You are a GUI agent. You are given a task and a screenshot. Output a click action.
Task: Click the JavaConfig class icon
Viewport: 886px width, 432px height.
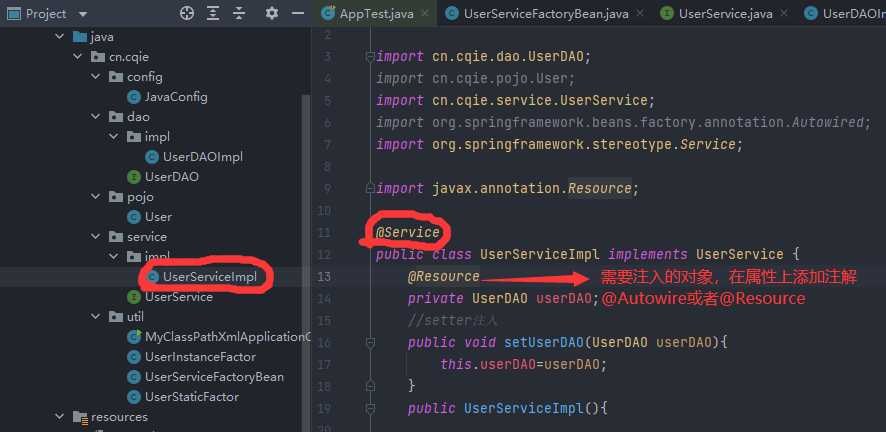point(134,97)
